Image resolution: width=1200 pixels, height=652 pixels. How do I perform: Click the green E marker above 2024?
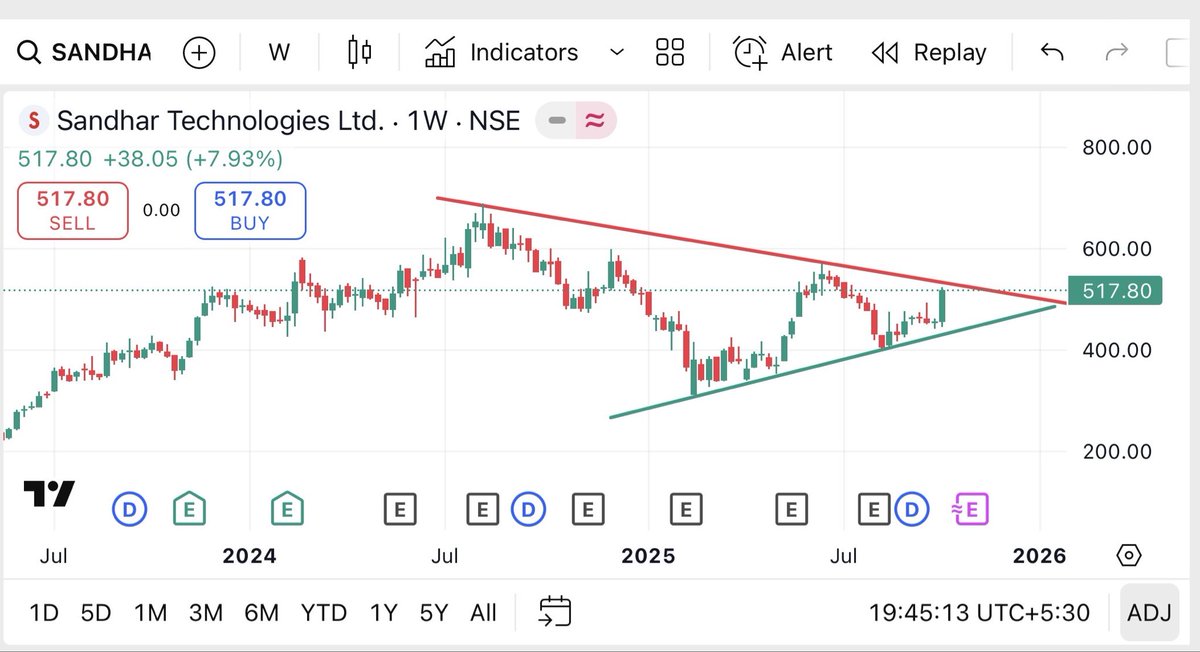click(288, 510)
